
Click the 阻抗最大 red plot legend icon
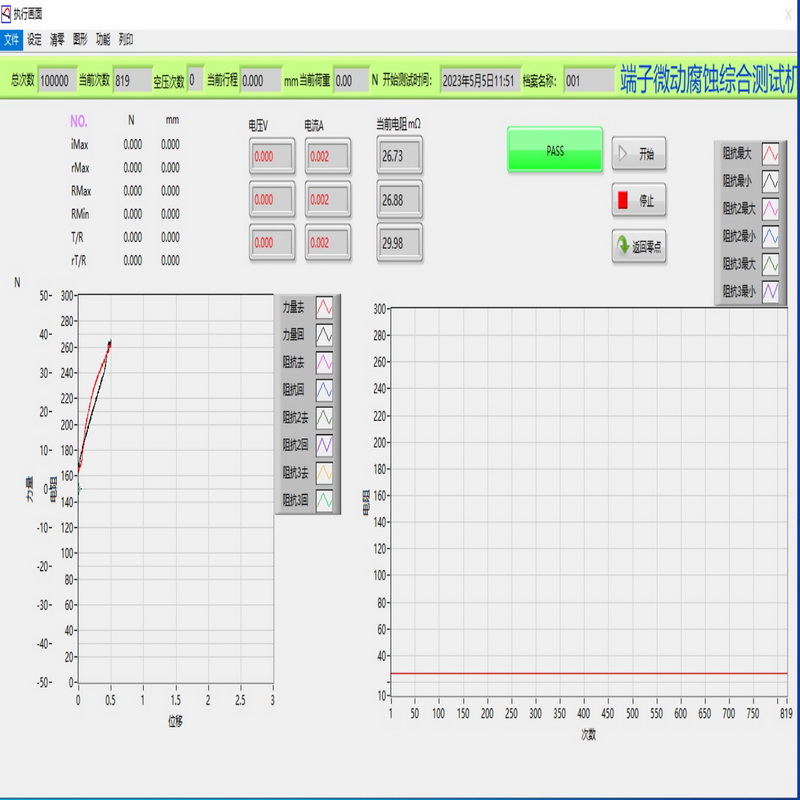771,154
